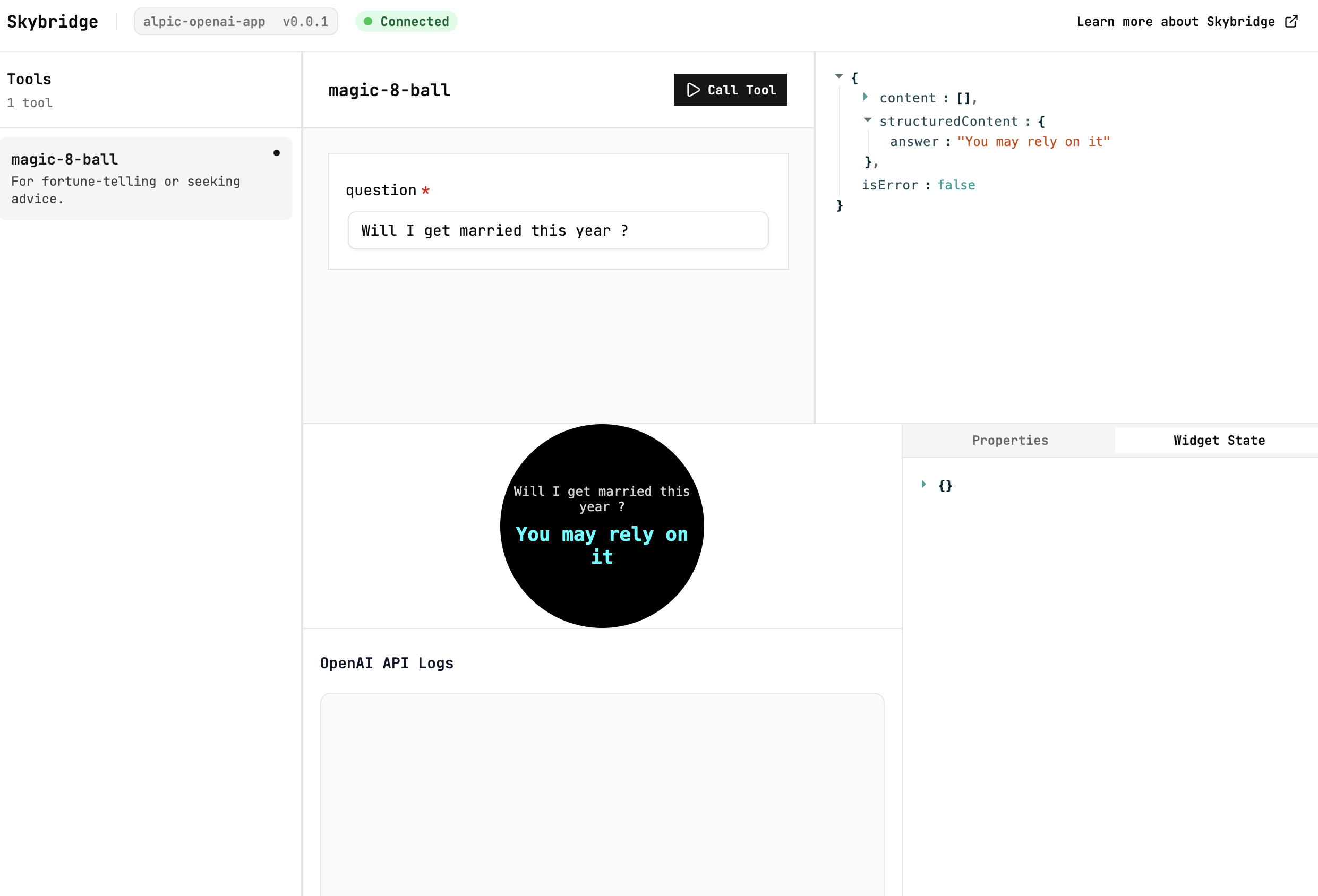1318x896 pixels.
Task: Select the magic-8-ball tool in the sidebar
Action: tap(147, 178)
